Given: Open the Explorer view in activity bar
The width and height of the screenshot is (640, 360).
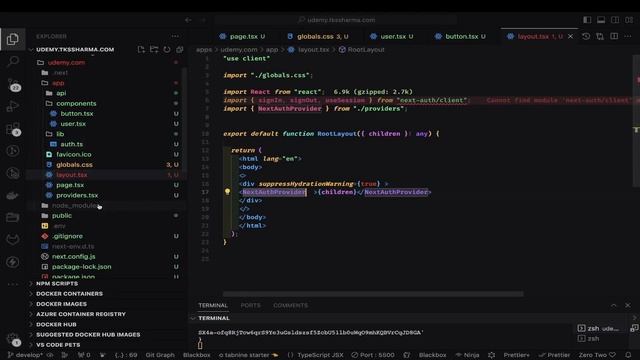Looking at the screenshot, I should tap(13, 39).
